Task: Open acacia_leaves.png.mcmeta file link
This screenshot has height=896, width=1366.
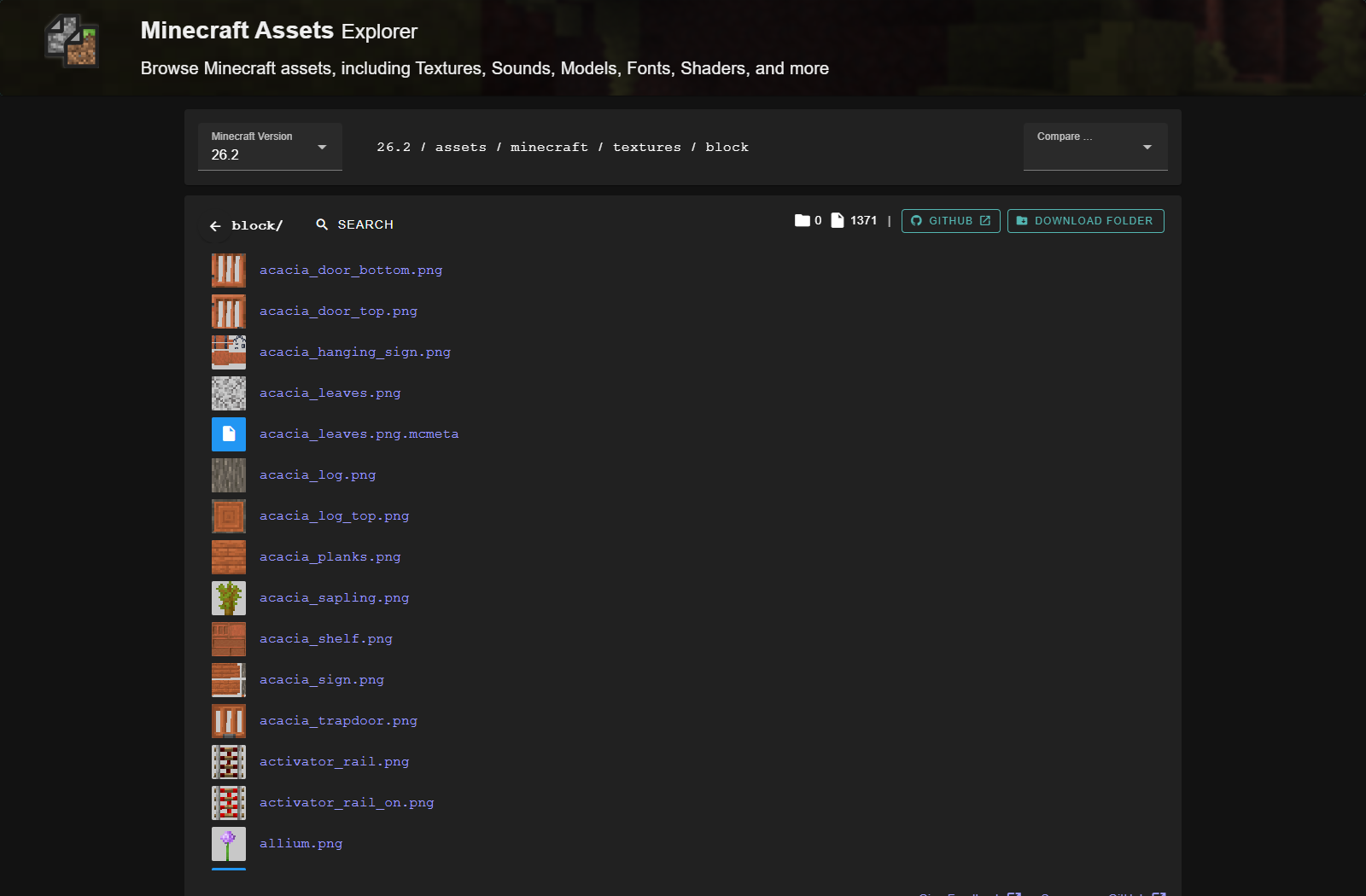Action: click(x=359, y=434)
